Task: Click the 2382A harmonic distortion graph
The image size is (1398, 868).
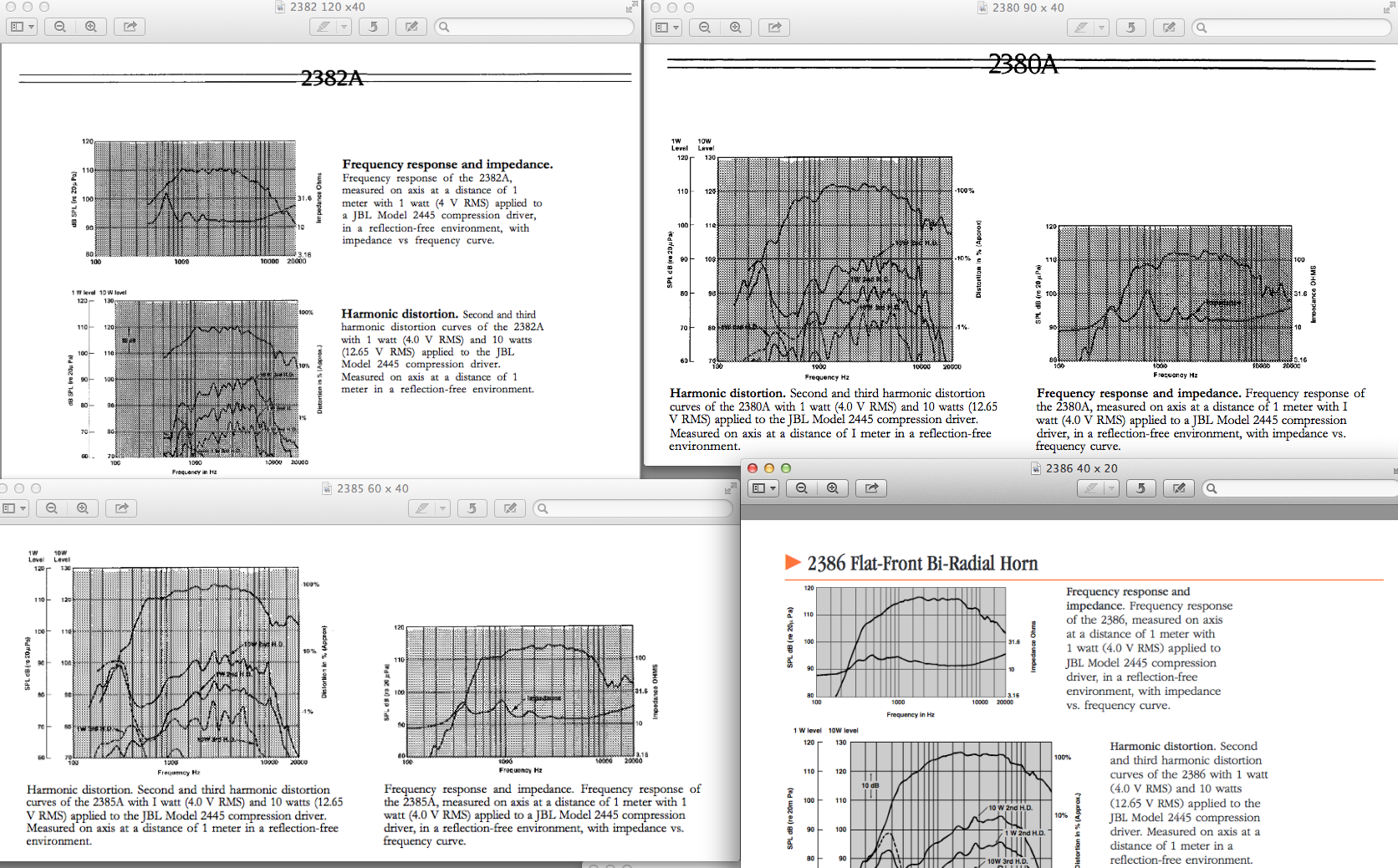Action: point(206,379)
